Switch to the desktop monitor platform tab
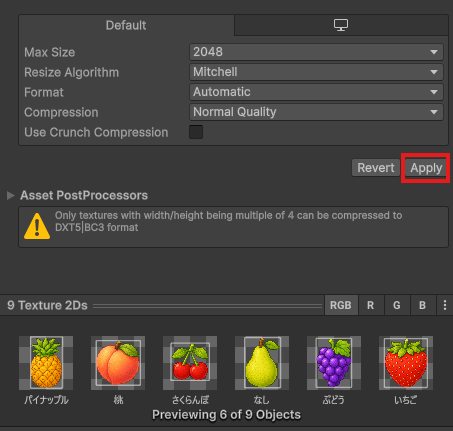 [x=341, y=25]
